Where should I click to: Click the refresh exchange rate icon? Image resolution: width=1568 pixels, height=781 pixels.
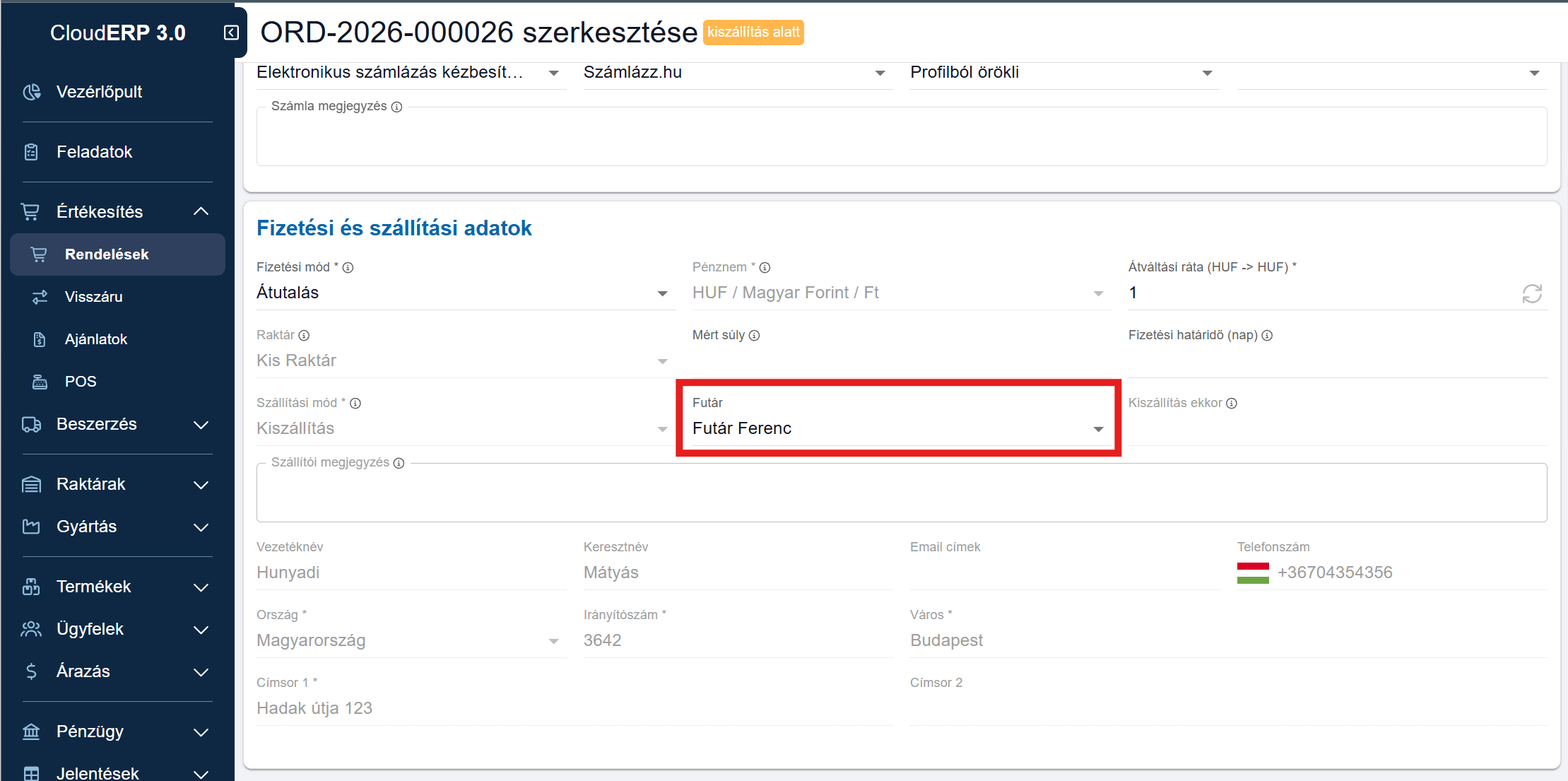click(1531, 293)
